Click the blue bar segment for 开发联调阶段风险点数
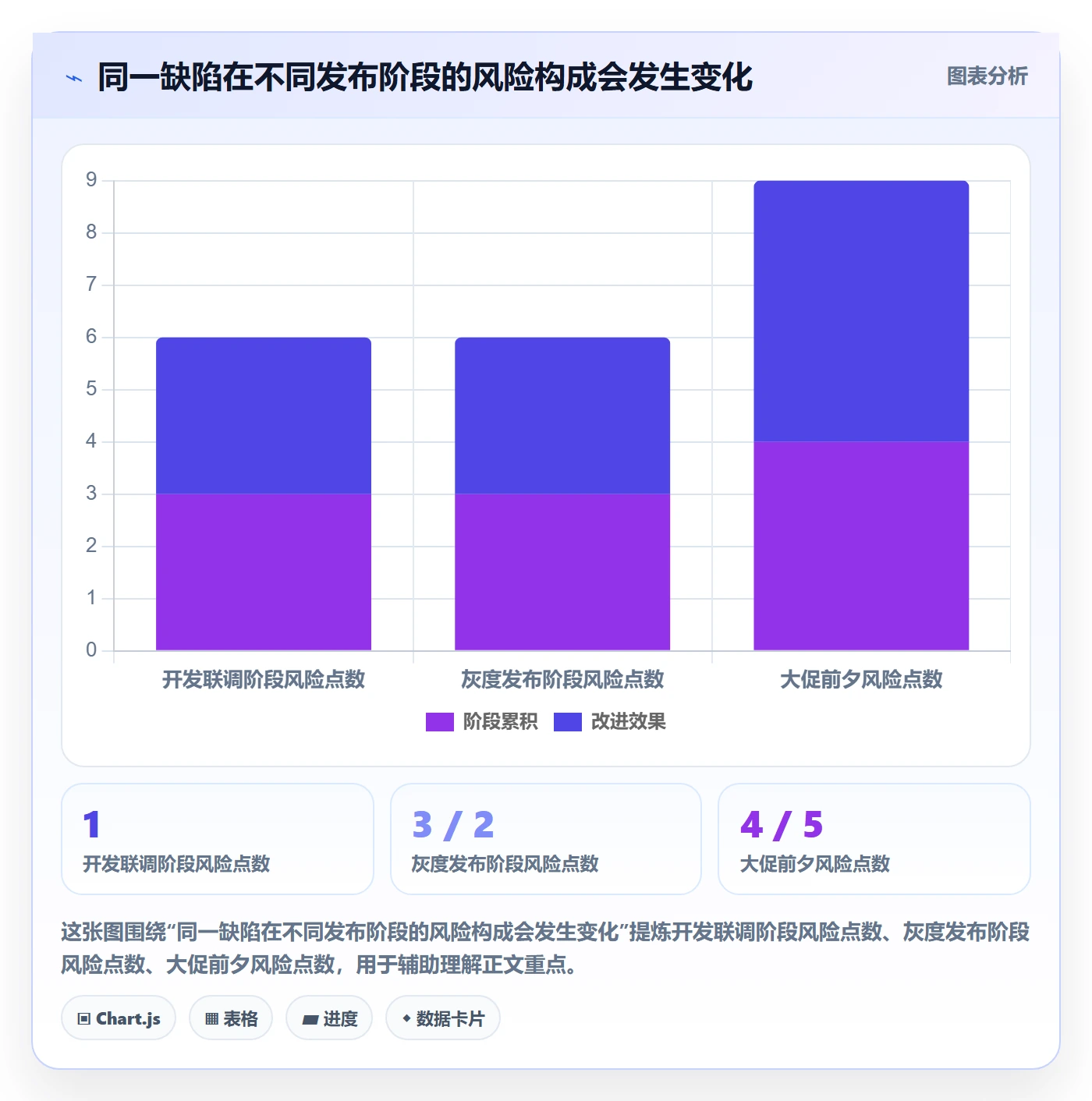This screenshot has width=1092, height=1101. coord(264,416)
